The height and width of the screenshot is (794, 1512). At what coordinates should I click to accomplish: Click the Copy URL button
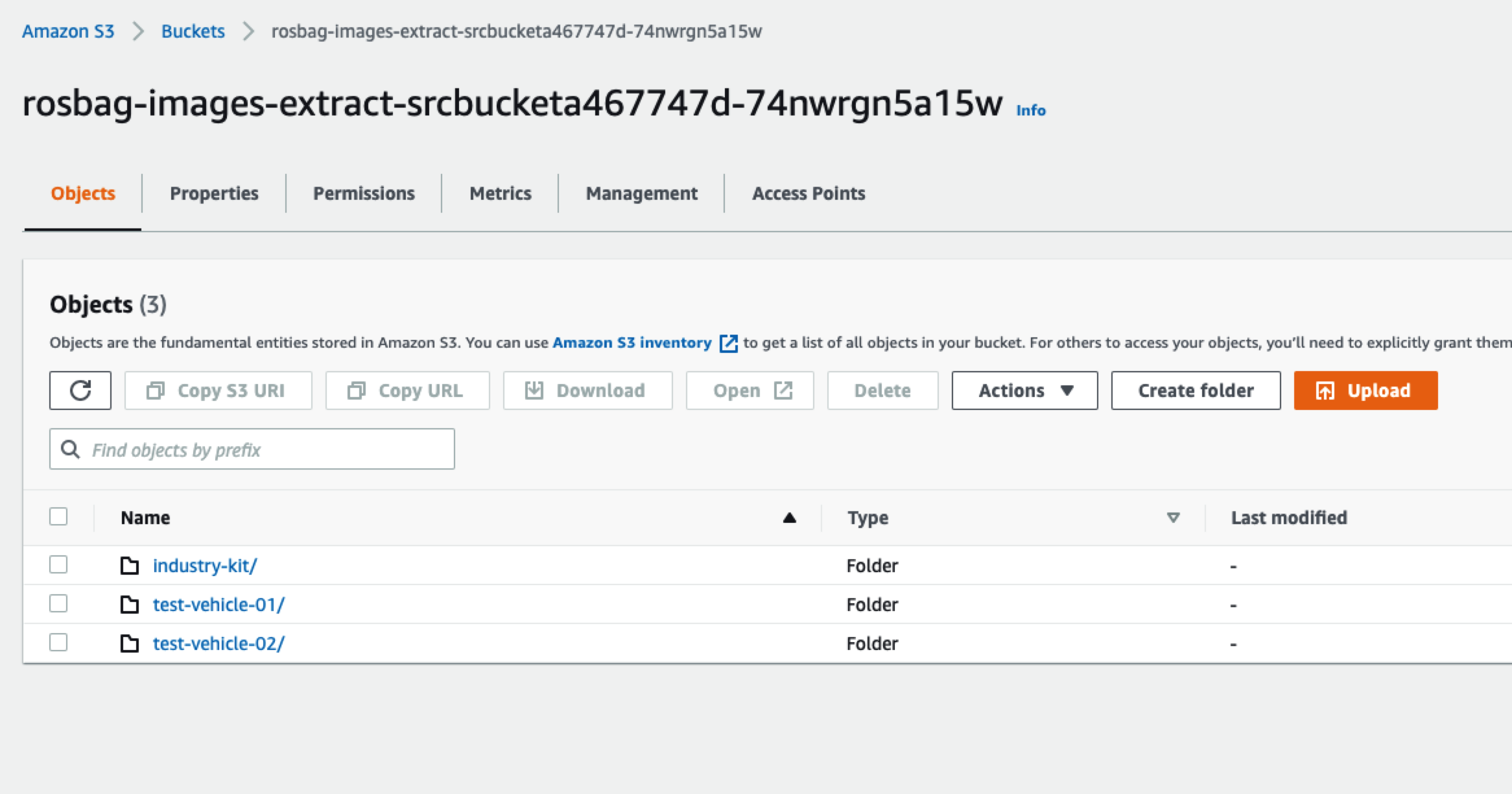(x=408, y=391)
